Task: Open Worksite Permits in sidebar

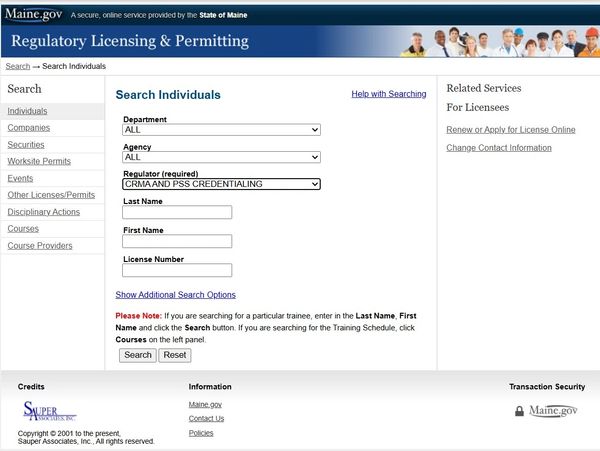Action: pyautogui.click(x=39, y=161)
